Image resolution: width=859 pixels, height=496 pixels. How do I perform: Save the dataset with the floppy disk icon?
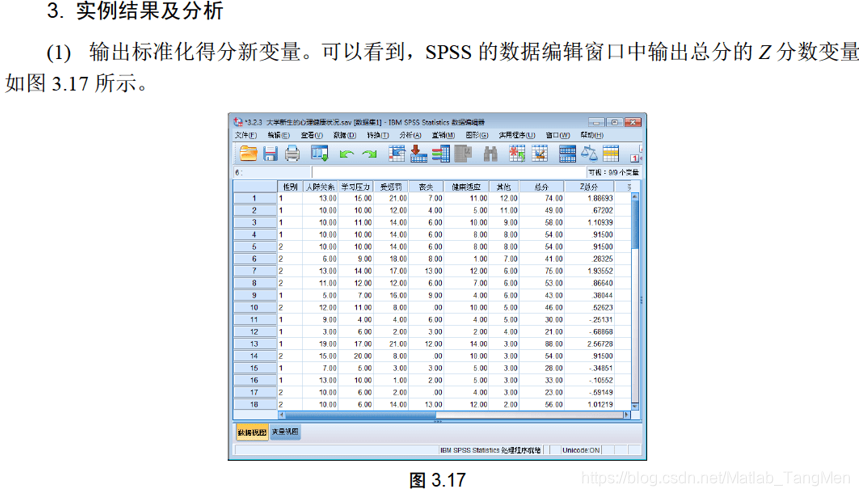[270, 153]
